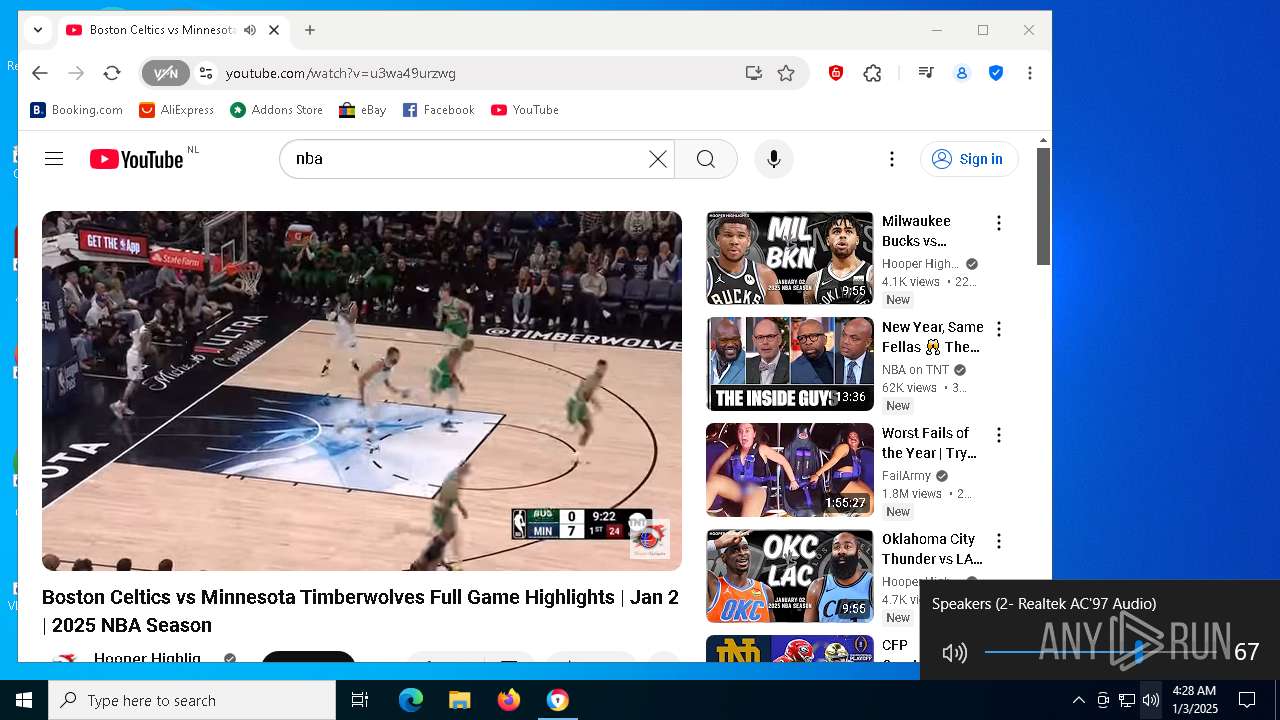Screen dimensions: 1280x720
Task: Open options for Milwaukee Bucks video
Action: click(998, 223)
